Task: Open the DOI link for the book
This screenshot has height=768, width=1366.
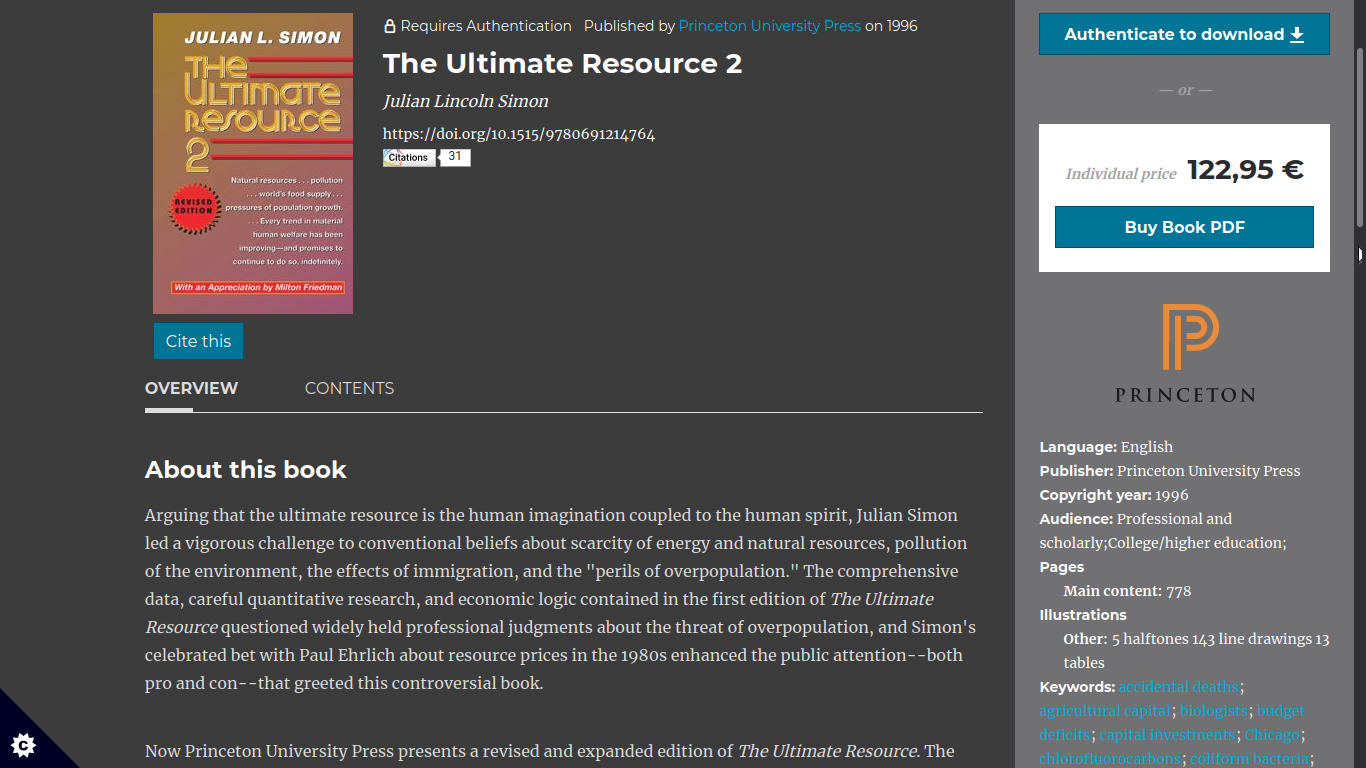Action: 519,134
